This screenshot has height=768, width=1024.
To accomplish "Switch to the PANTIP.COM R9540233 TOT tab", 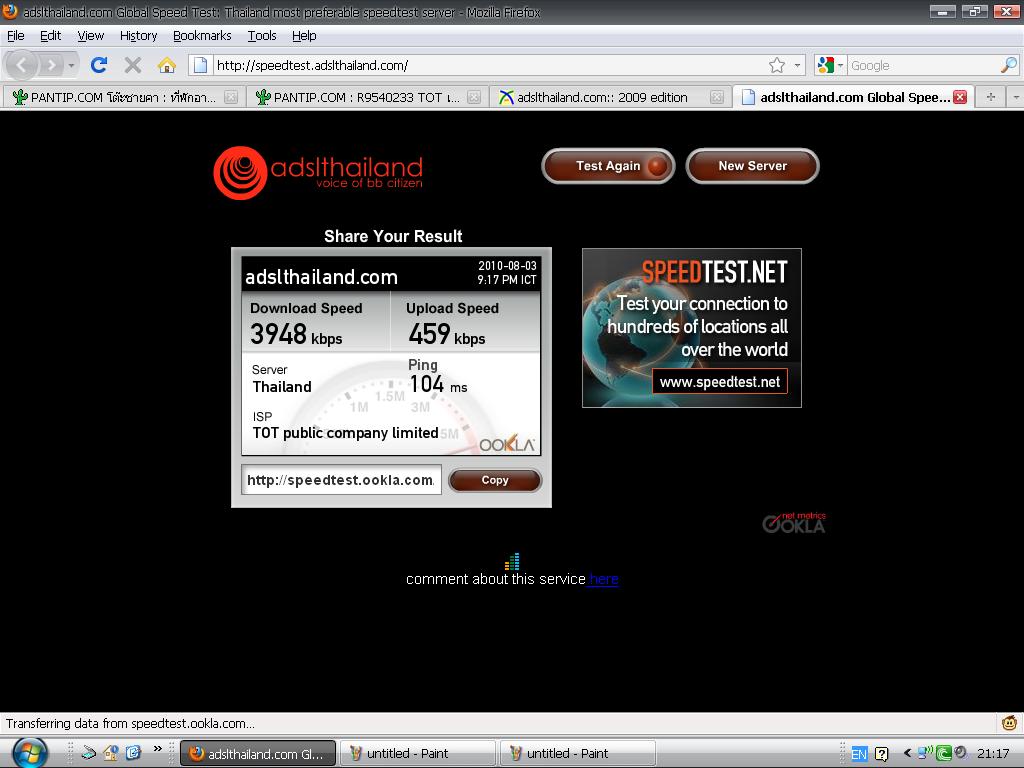I will pyautogui.click(x=367, y=97).
